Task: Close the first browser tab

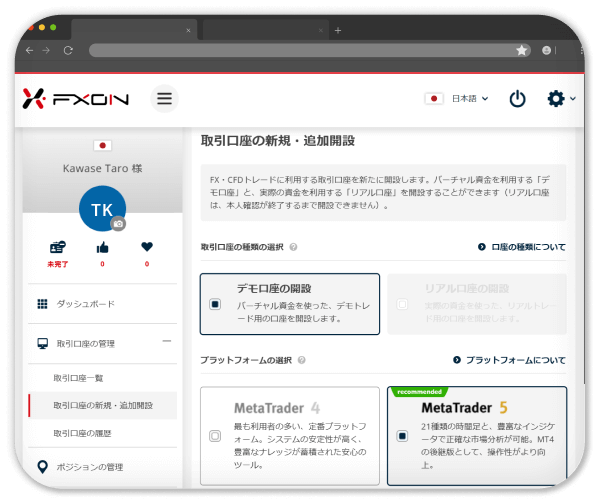Action: (x=188, y=30)
